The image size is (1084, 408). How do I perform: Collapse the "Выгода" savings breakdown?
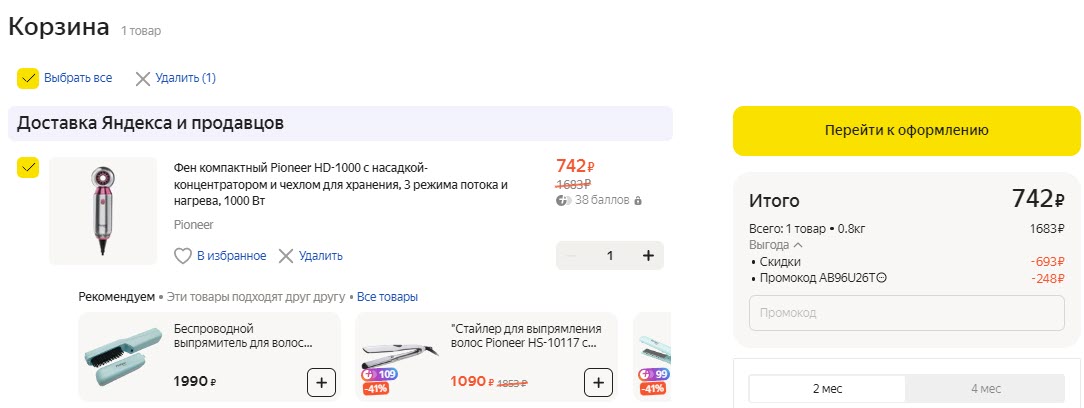pos(797,245)
